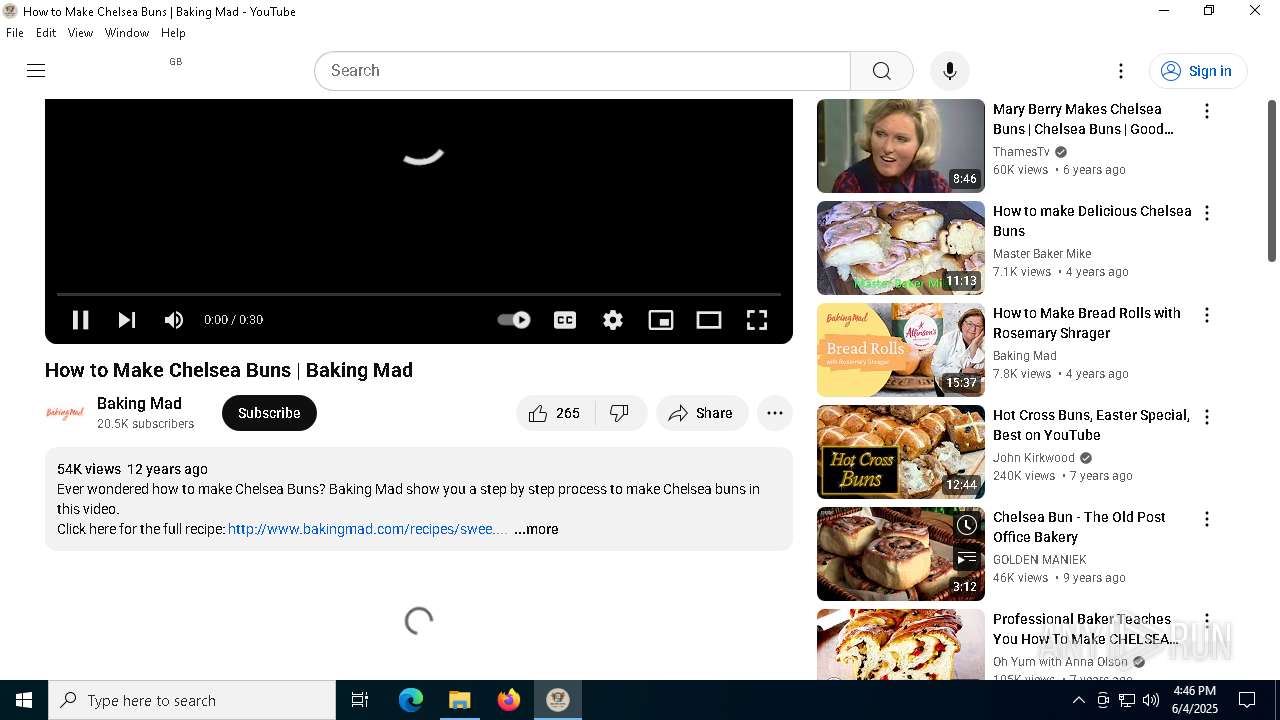1280x720 pixels.
Task: Expand the description with ...more
Action: coord(536,529)
